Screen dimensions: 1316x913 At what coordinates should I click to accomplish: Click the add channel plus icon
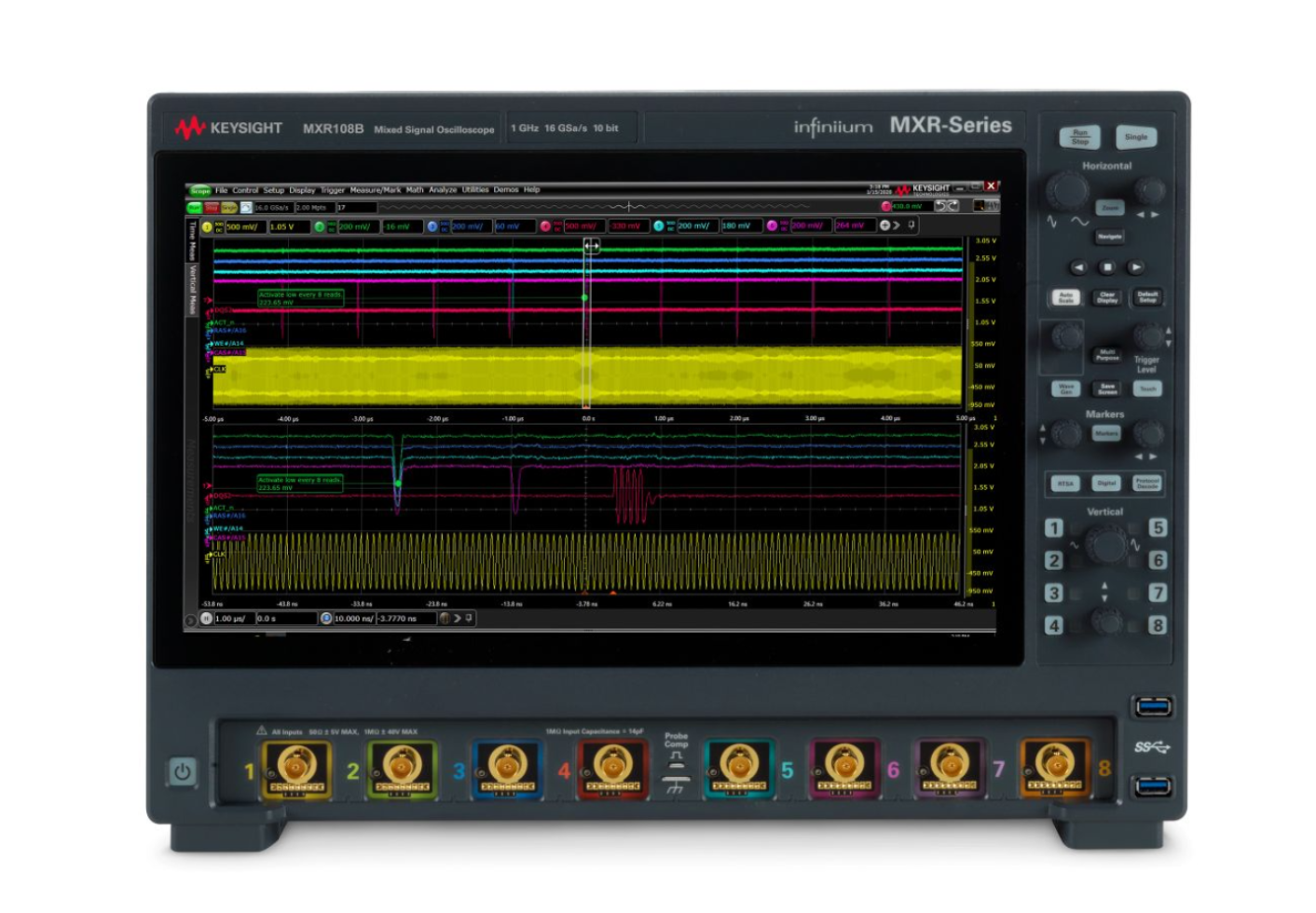884,225
